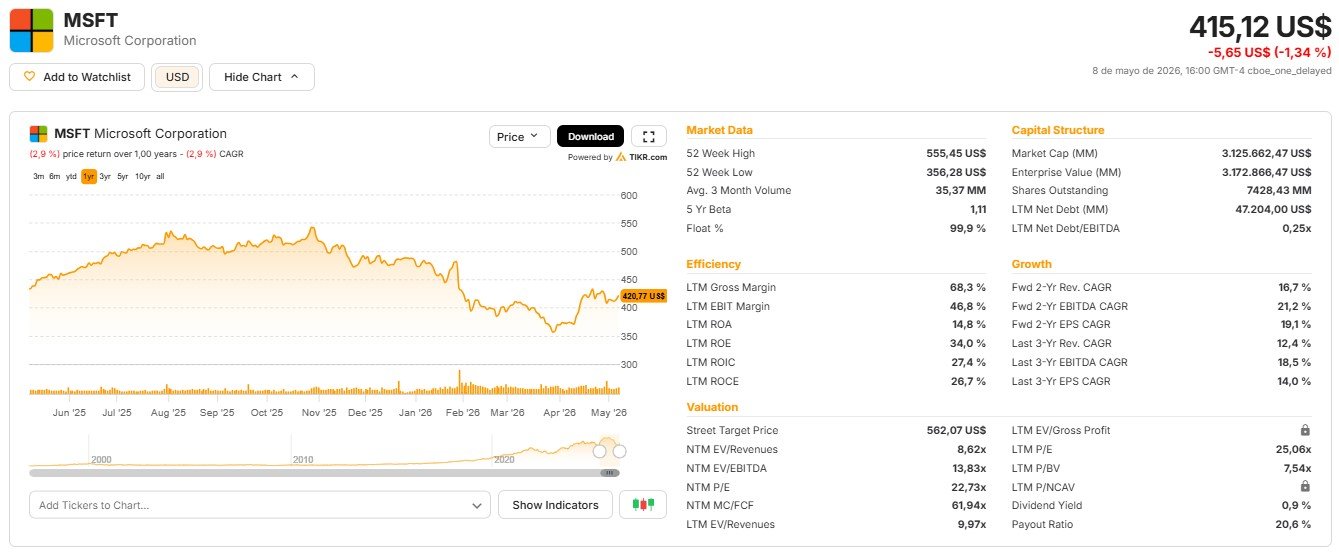Click the Fwd 2-Yr Rev. CAGR value 16,7 %
Screen dimensions: 1339x552
pos(1293,287)
